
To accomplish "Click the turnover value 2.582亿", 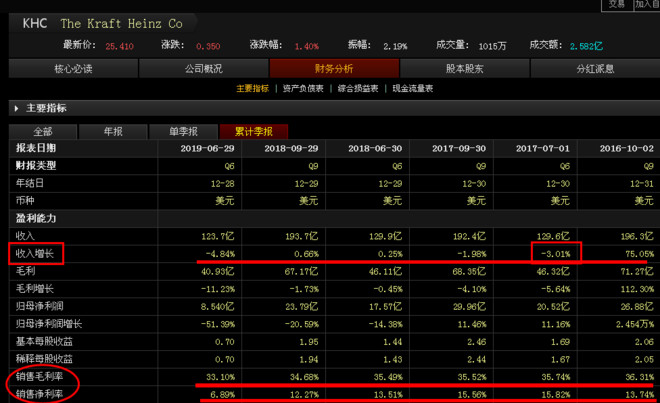I will coord(586,46).
